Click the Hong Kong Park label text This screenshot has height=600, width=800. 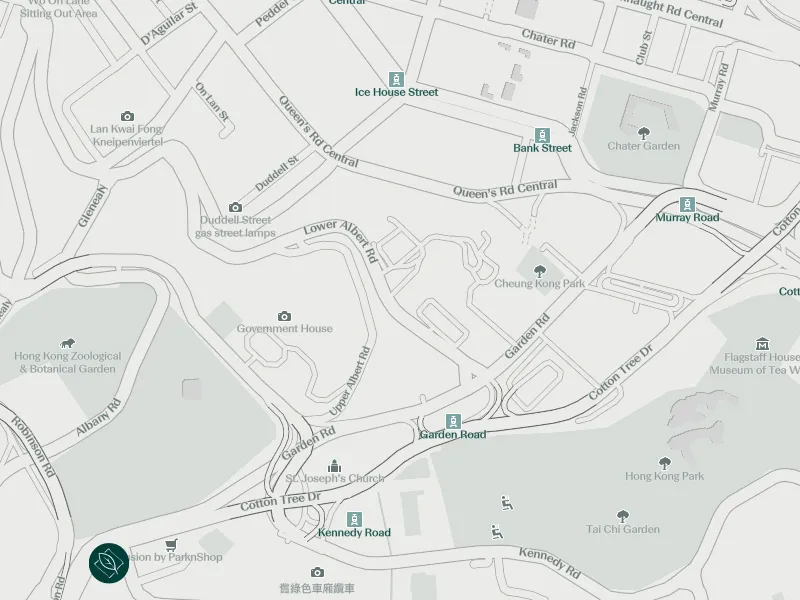point(664,476)
